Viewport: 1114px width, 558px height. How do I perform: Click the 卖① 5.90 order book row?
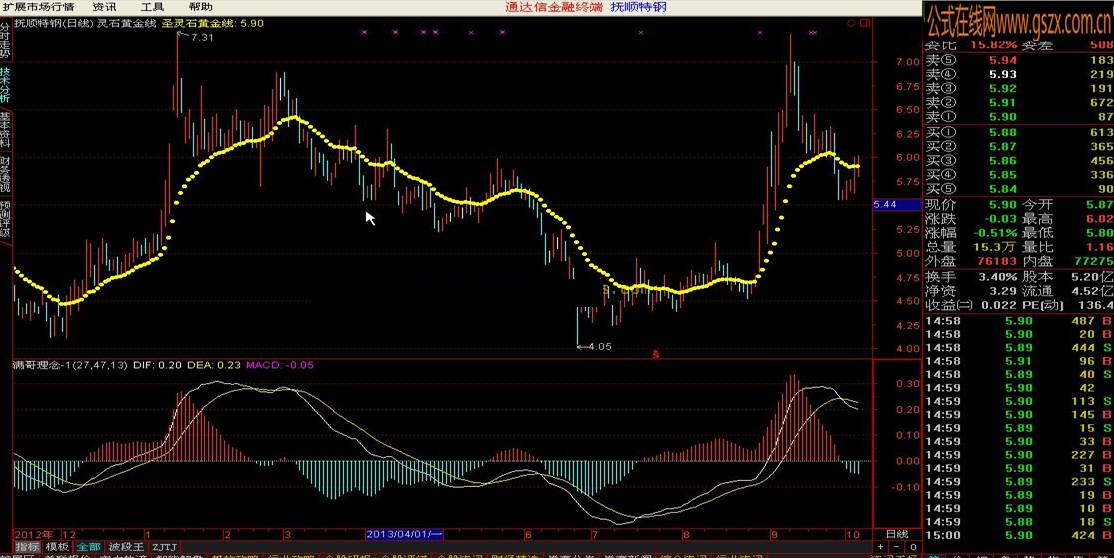pos(1019,117)
